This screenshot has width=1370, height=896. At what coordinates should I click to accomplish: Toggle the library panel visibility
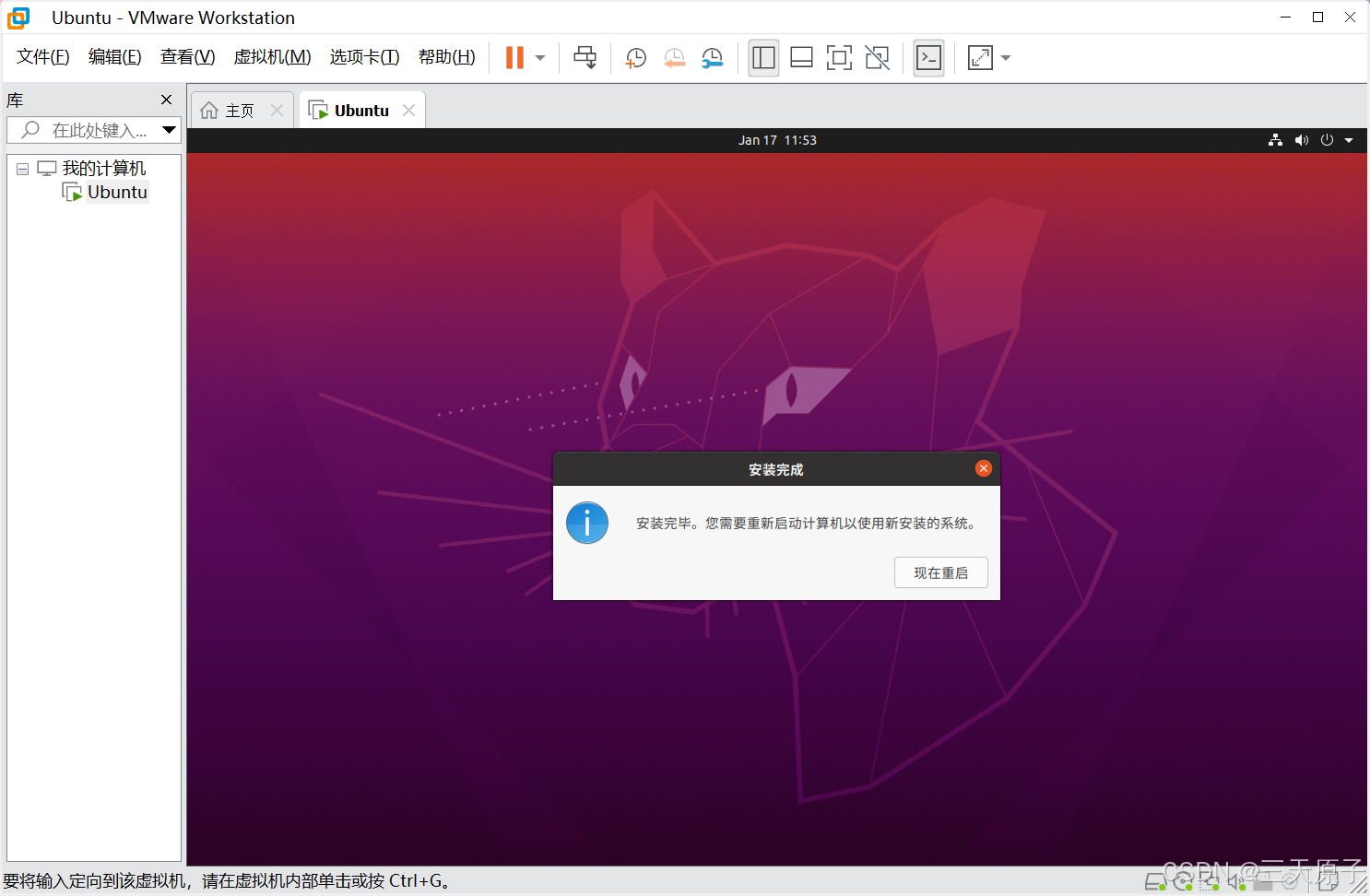click(x=763, y=57)
